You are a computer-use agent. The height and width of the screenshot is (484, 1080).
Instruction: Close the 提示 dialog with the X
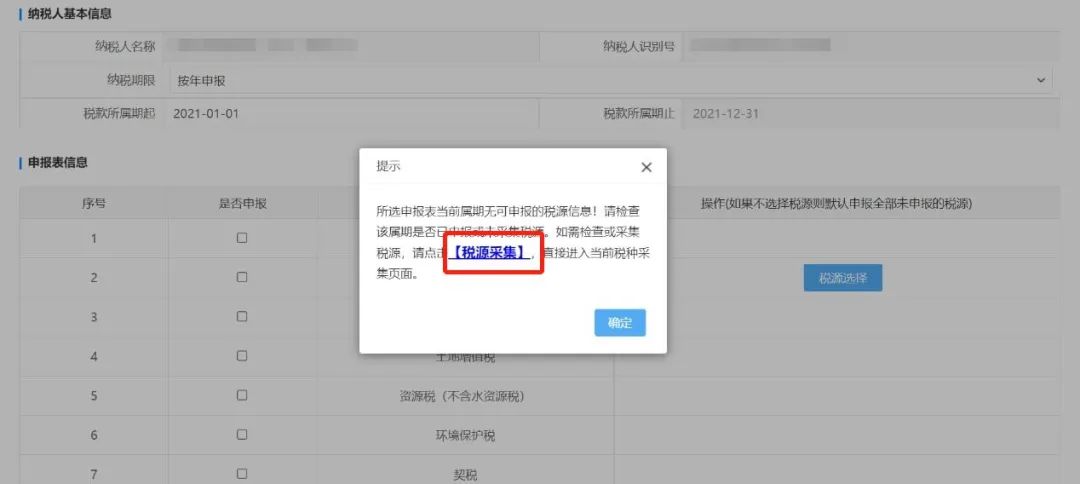[646, 167]
